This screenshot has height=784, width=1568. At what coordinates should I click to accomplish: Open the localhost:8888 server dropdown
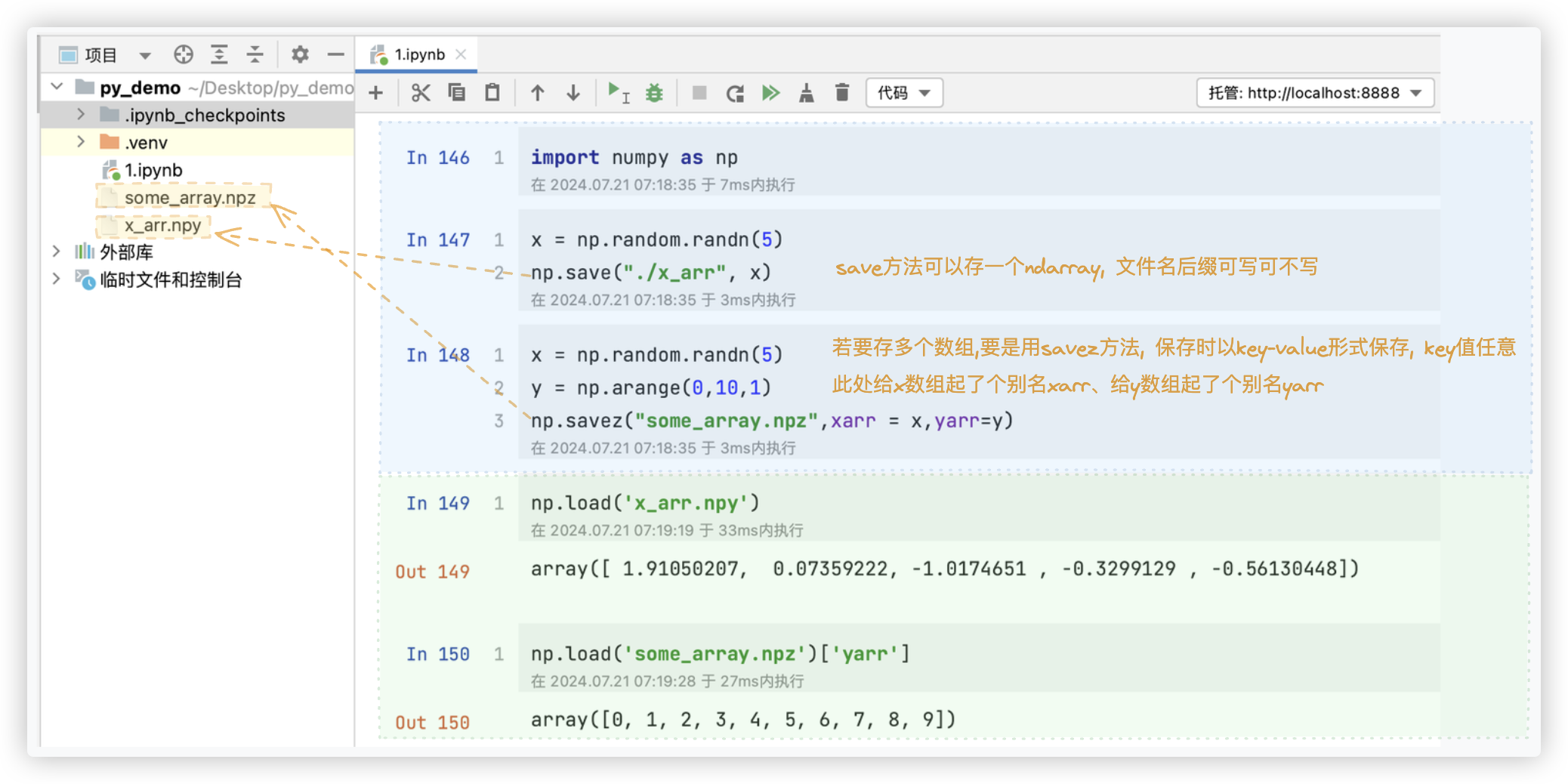coord(1314,93)
